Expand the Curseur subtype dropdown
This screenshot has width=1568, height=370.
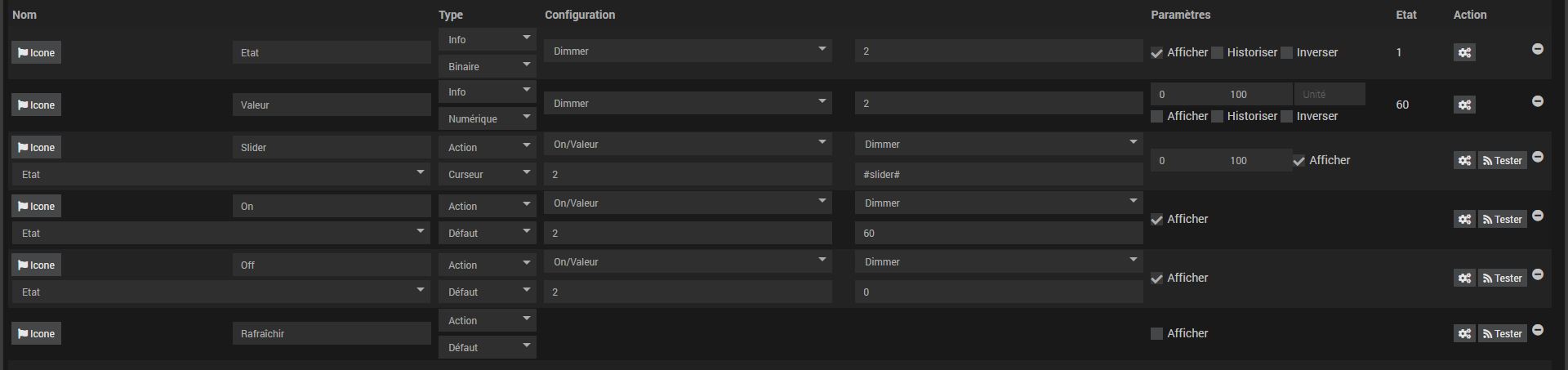(x=487, y=175)
